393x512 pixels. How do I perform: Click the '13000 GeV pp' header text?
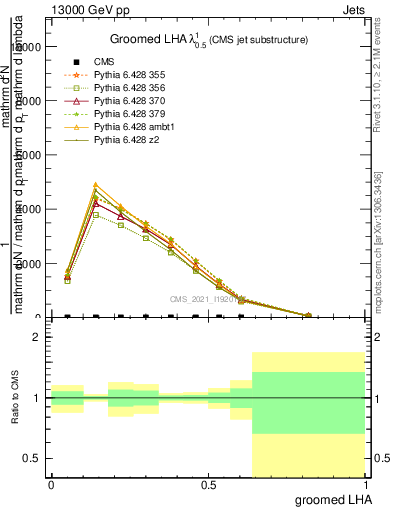[90, 10]
